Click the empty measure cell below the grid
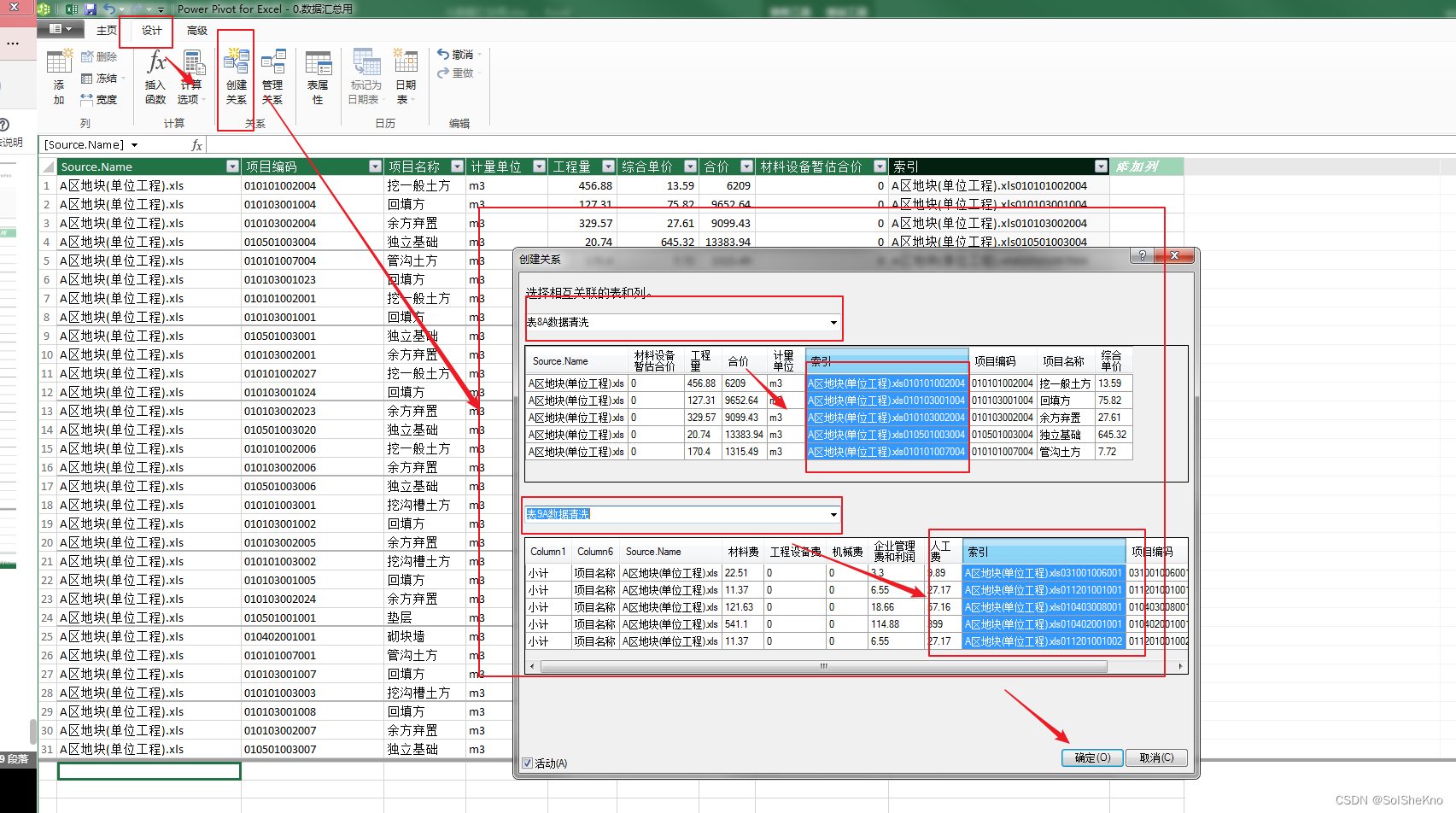 [x=149, y=771]
